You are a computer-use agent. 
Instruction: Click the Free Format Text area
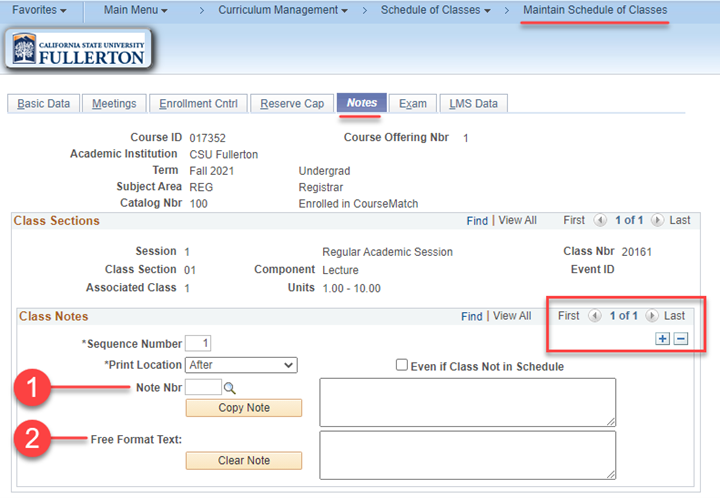pyautogui.click(x=467, y=455)
